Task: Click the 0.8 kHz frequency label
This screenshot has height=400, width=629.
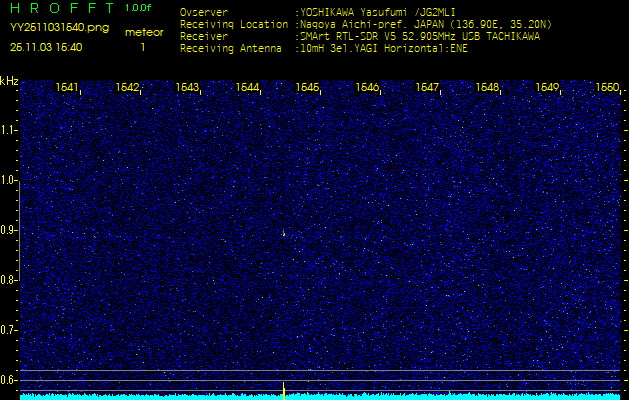Action: (x=8, y=280)
